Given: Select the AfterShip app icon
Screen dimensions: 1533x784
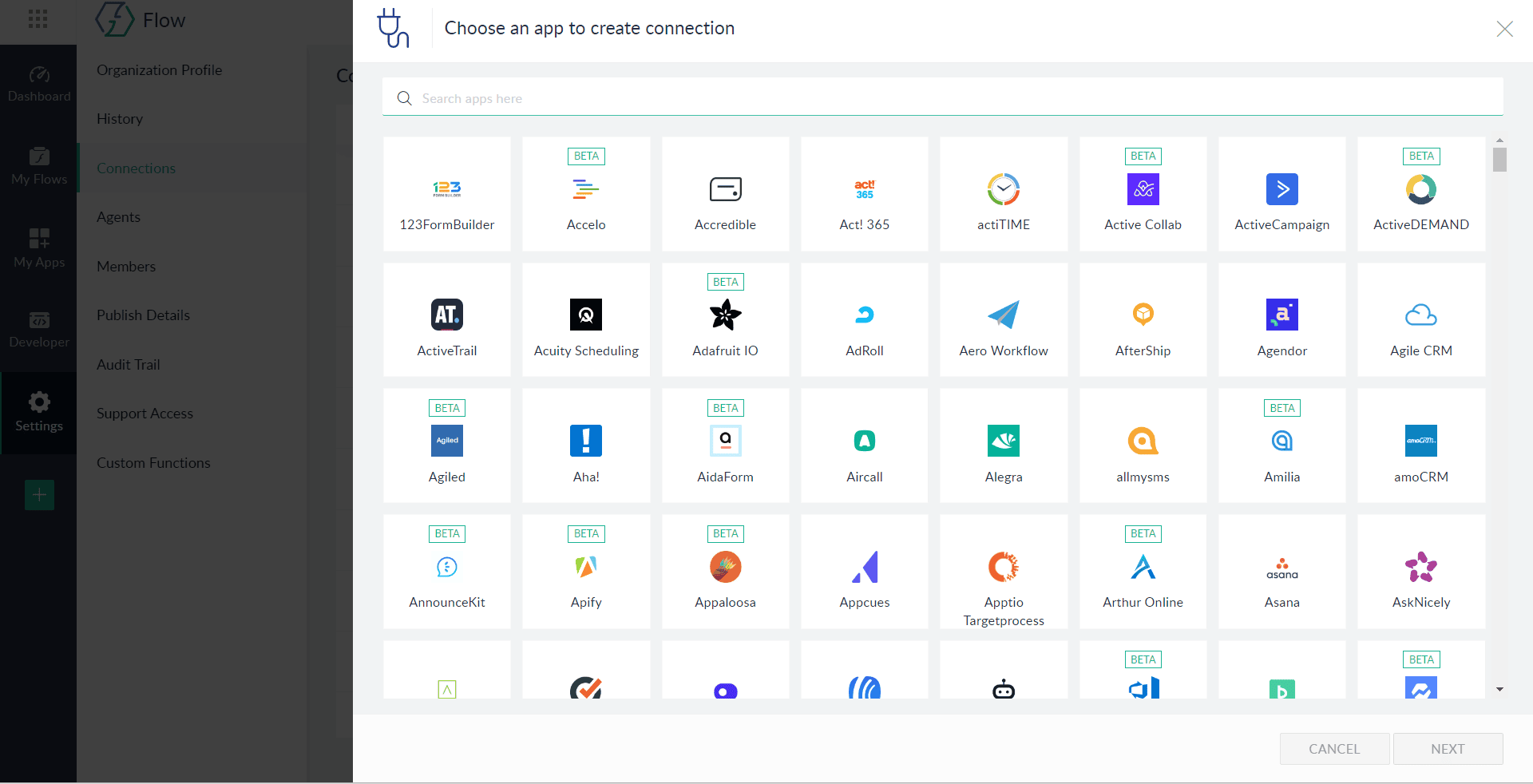Looking at the screenshot, I should pyautogui.click(x=1143, y=315).
